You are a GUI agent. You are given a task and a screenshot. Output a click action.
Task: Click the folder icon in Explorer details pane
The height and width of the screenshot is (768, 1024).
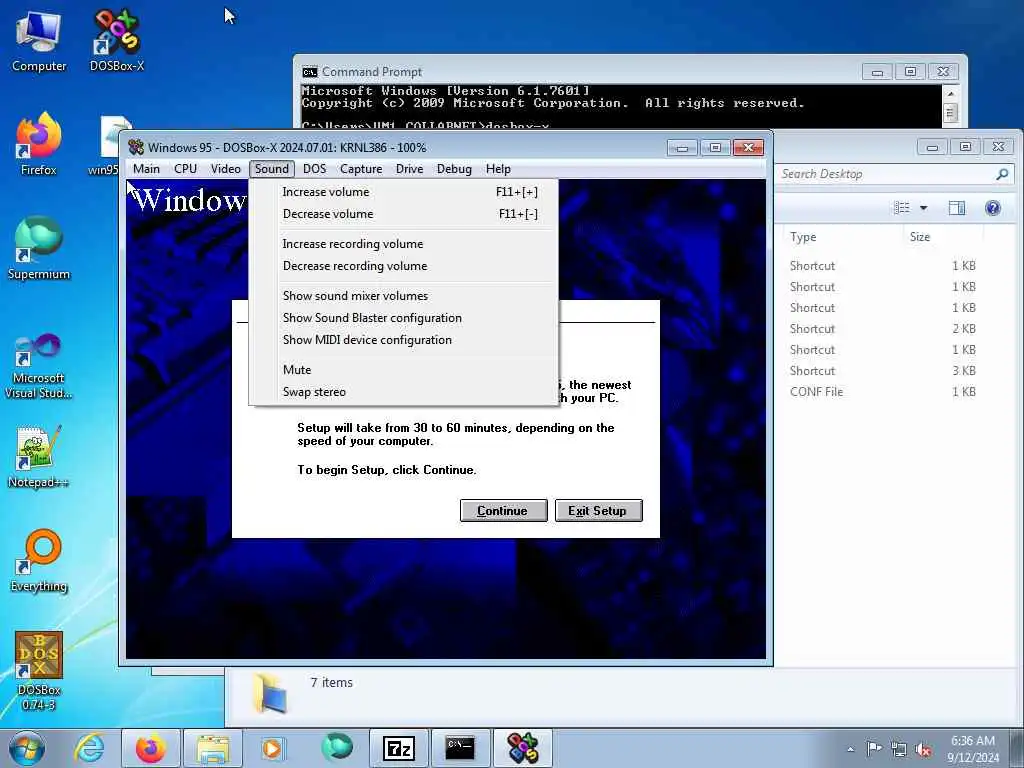[x=270, y=693]
